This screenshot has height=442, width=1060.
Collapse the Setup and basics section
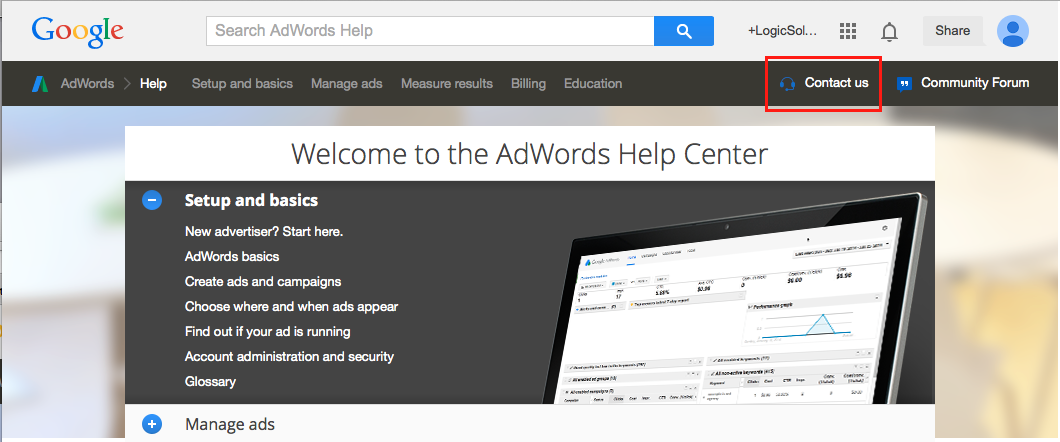tap(152, 200)
